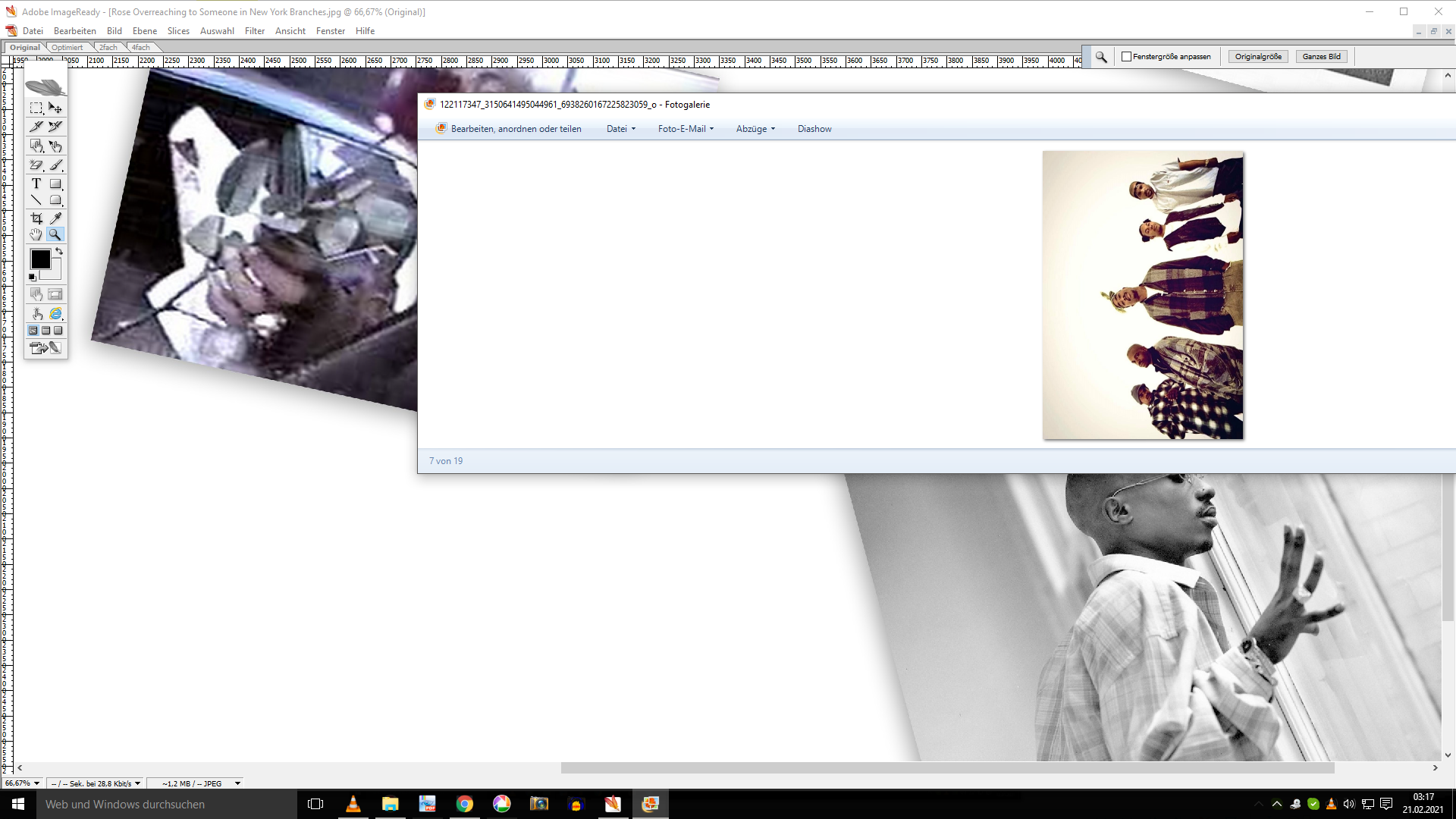Open the Ebene menu
This screenshot has width=1456, height=819.
click(145, 31)
